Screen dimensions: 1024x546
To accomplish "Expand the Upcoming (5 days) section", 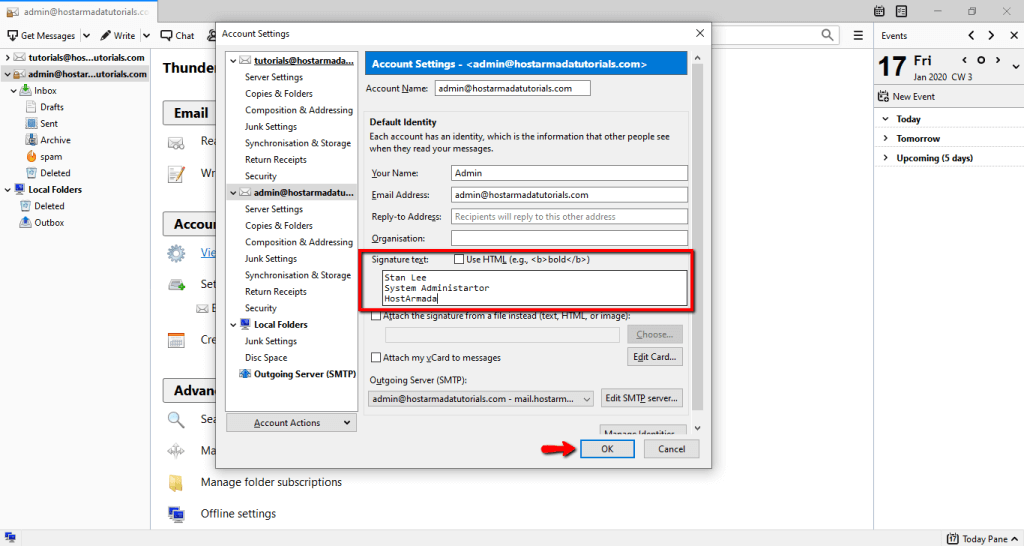I will pos(886,158).
